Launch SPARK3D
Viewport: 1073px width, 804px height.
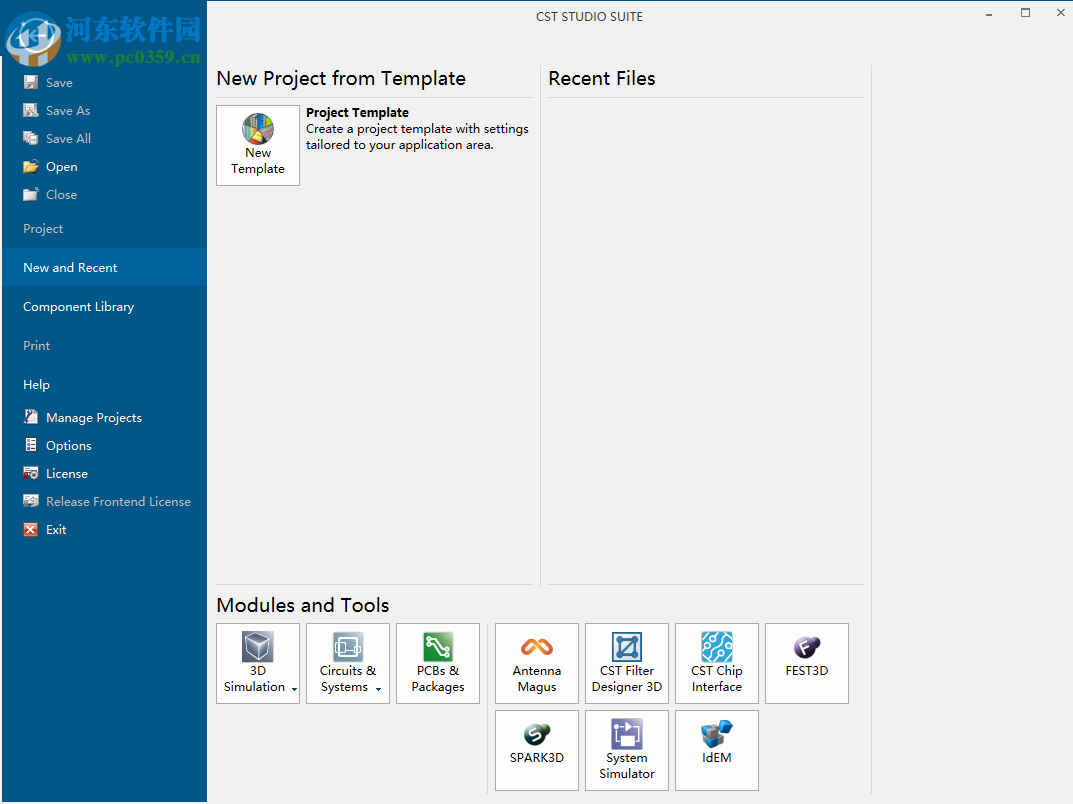536,750
